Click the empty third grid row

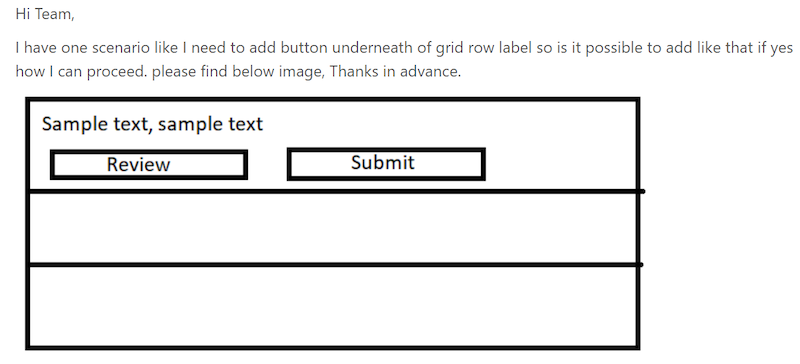pyautogui.click(x=334, y=306)
